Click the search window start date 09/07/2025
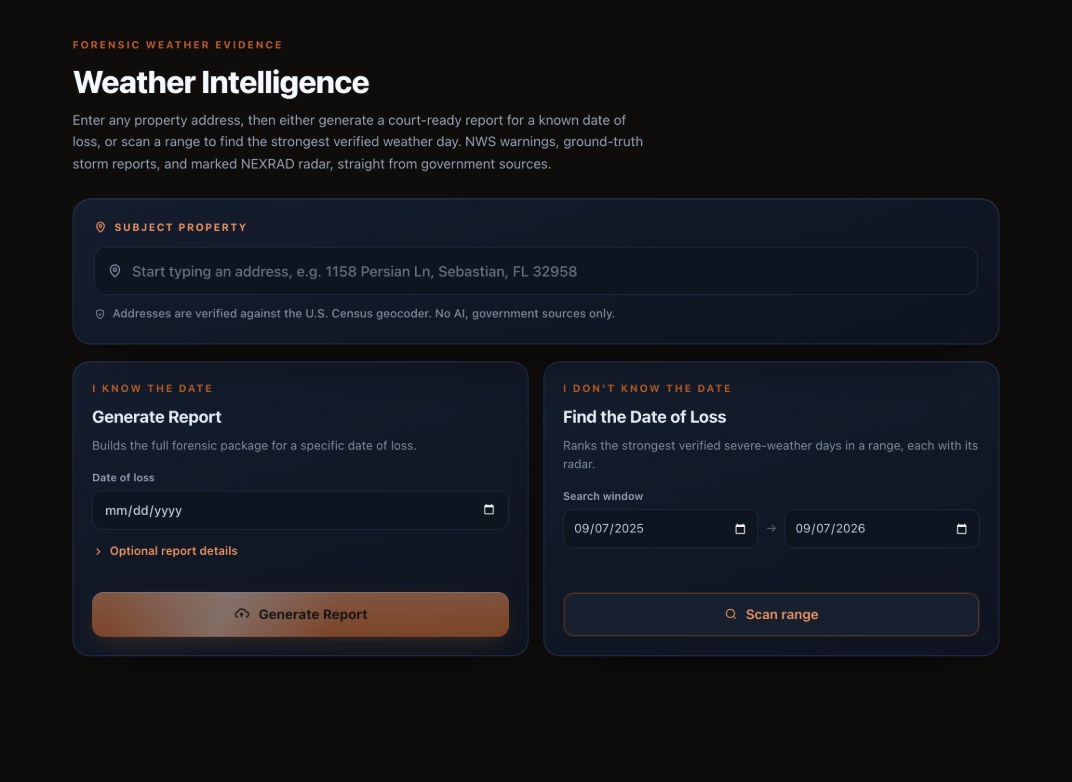The image size is (1072, 782). [x=660, y=528]
